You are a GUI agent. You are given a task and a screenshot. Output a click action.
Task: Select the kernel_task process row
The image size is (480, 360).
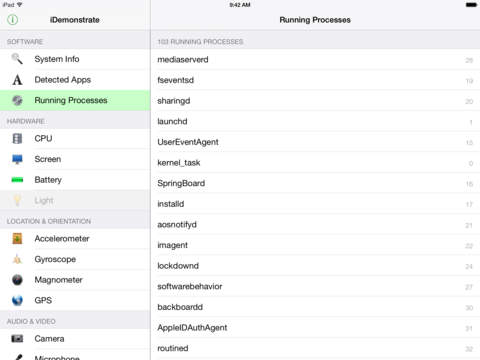(x=315, y=163)
